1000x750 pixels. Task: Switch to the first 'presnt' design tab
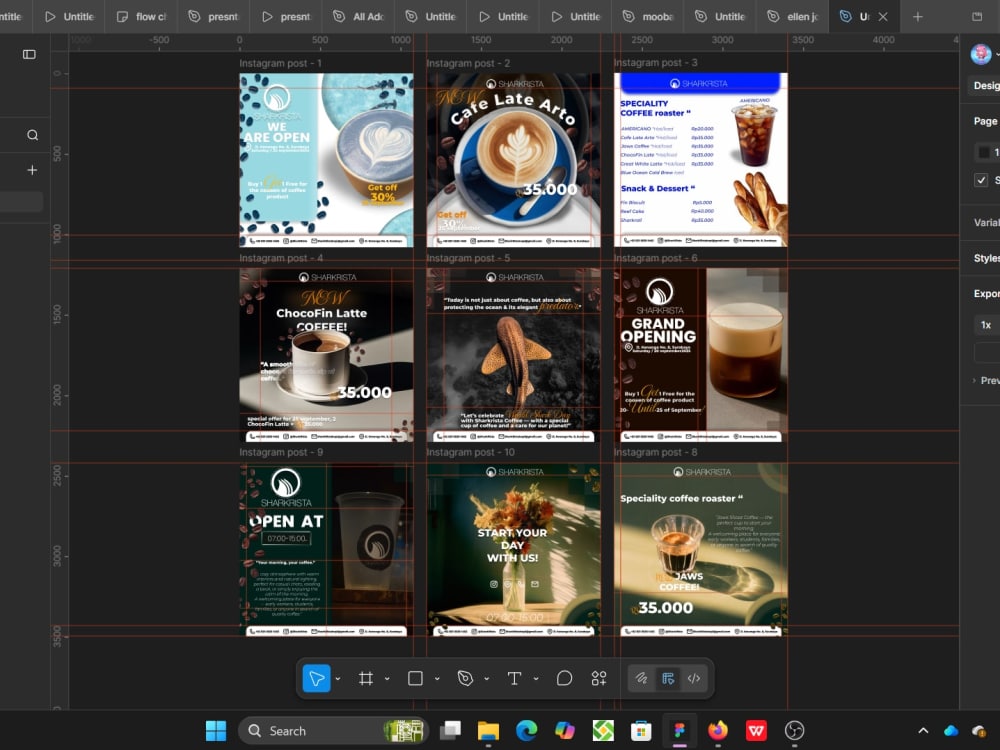coord(215,17)
